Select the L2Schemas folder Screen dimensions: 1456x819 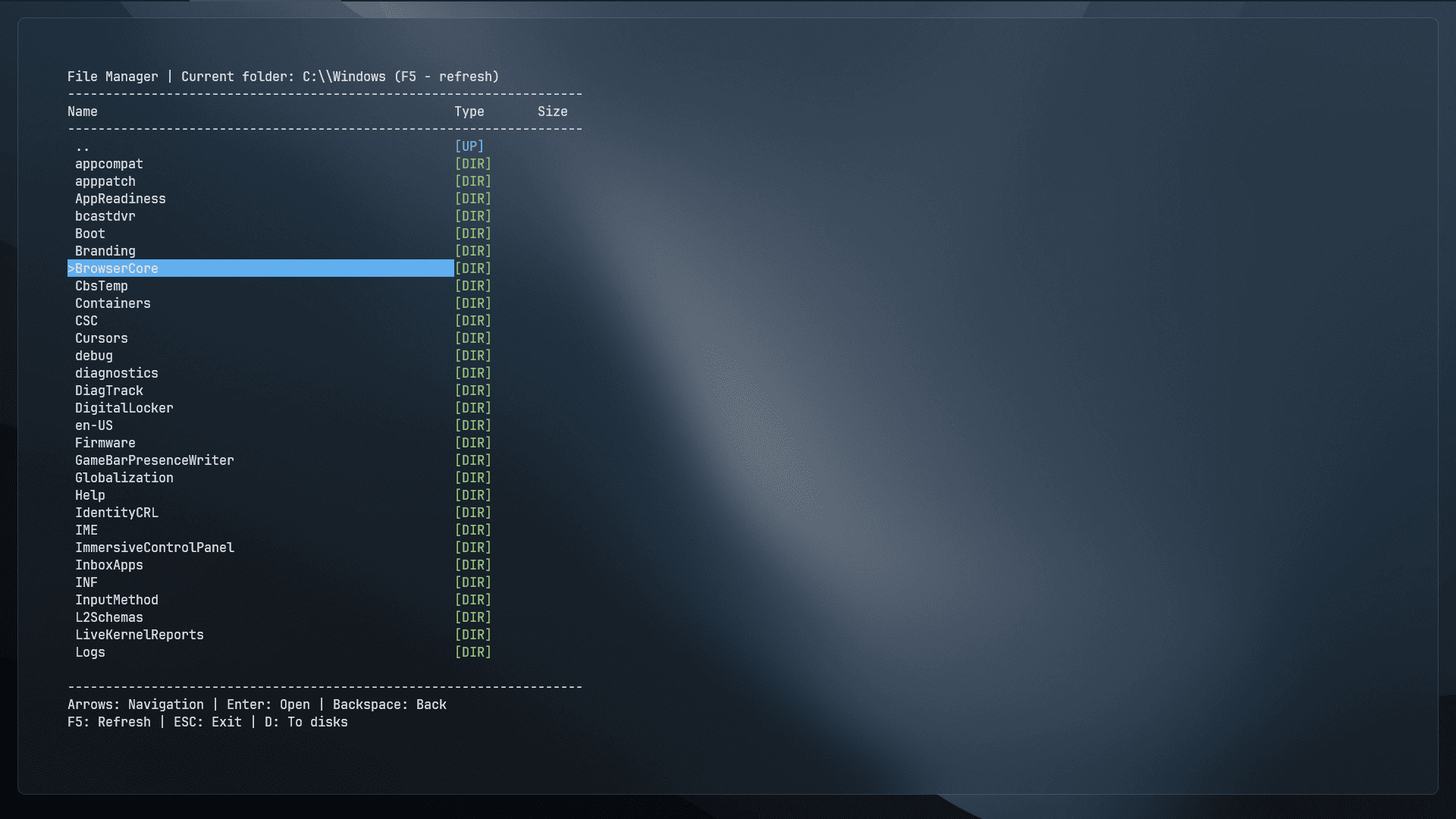tap(109, 617)
